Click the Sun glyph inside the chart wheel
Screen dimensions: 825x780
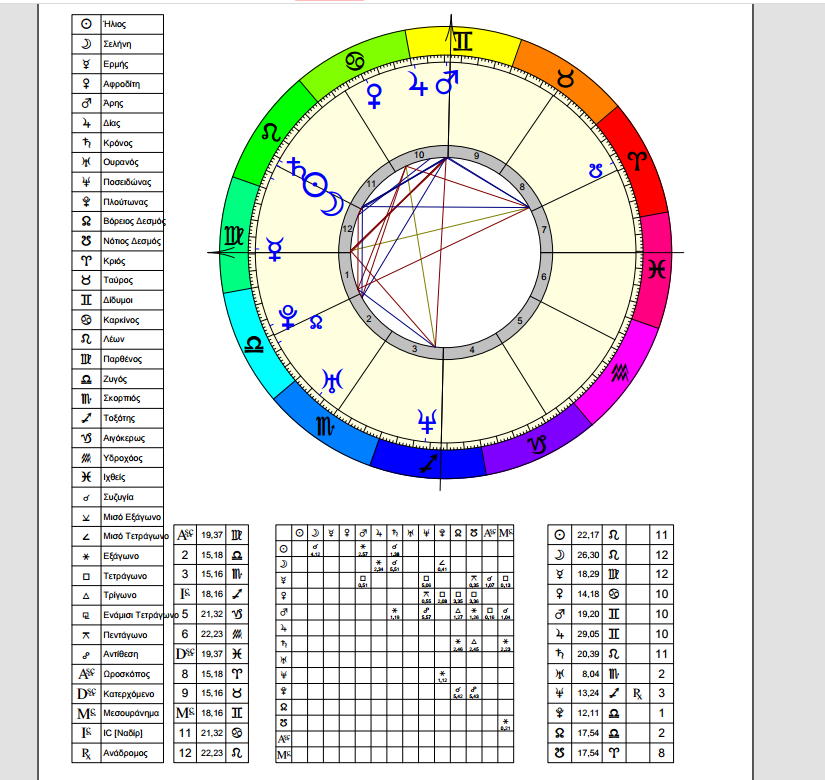pyautogui.click(x=315, y=183)
